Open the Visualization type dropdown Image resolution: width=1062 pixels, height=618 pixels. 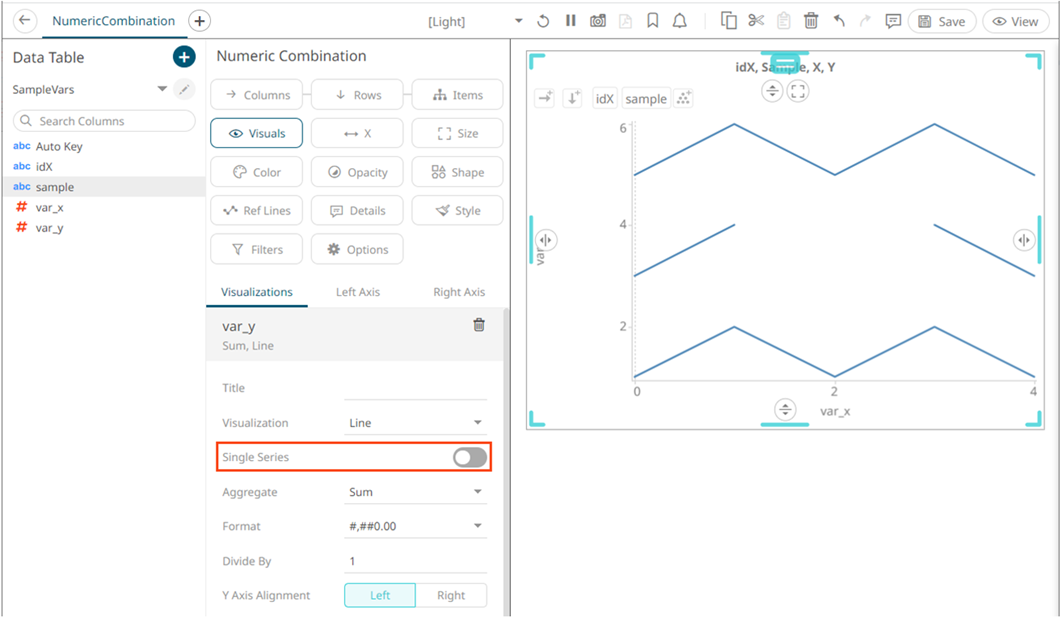tap(415, 423)
